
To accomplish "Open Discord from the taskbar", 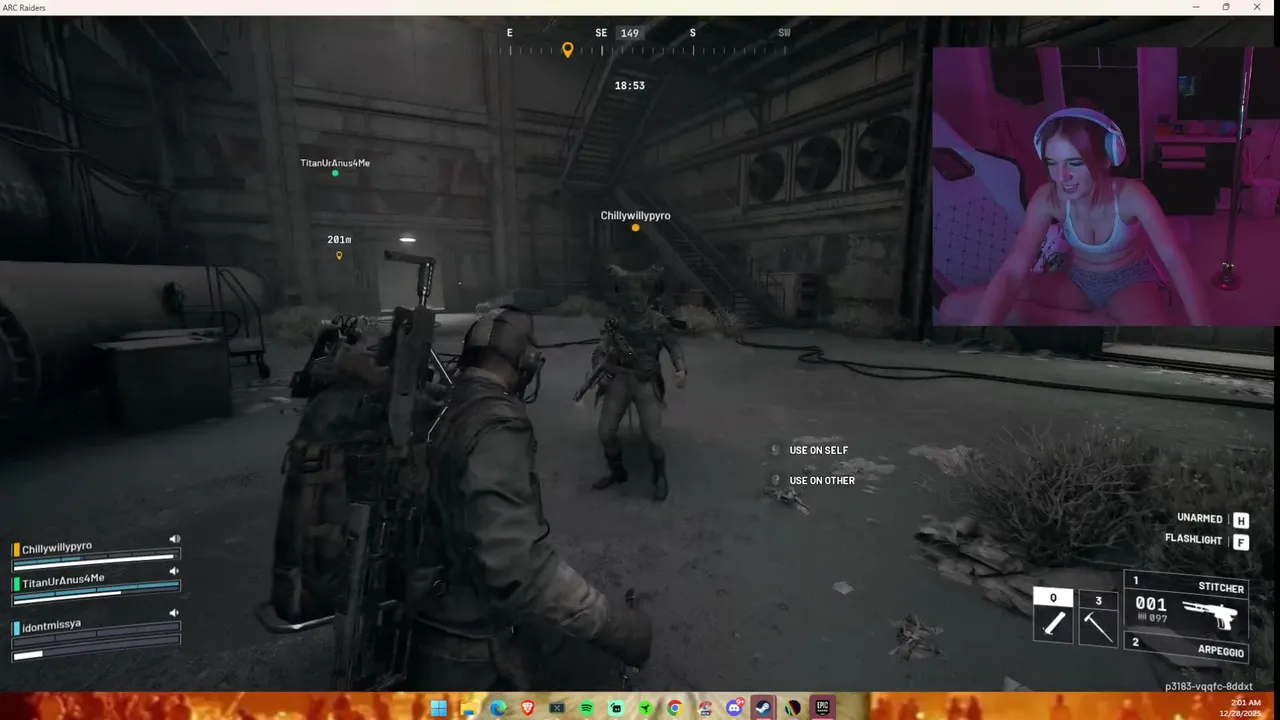I will (735, 708).
